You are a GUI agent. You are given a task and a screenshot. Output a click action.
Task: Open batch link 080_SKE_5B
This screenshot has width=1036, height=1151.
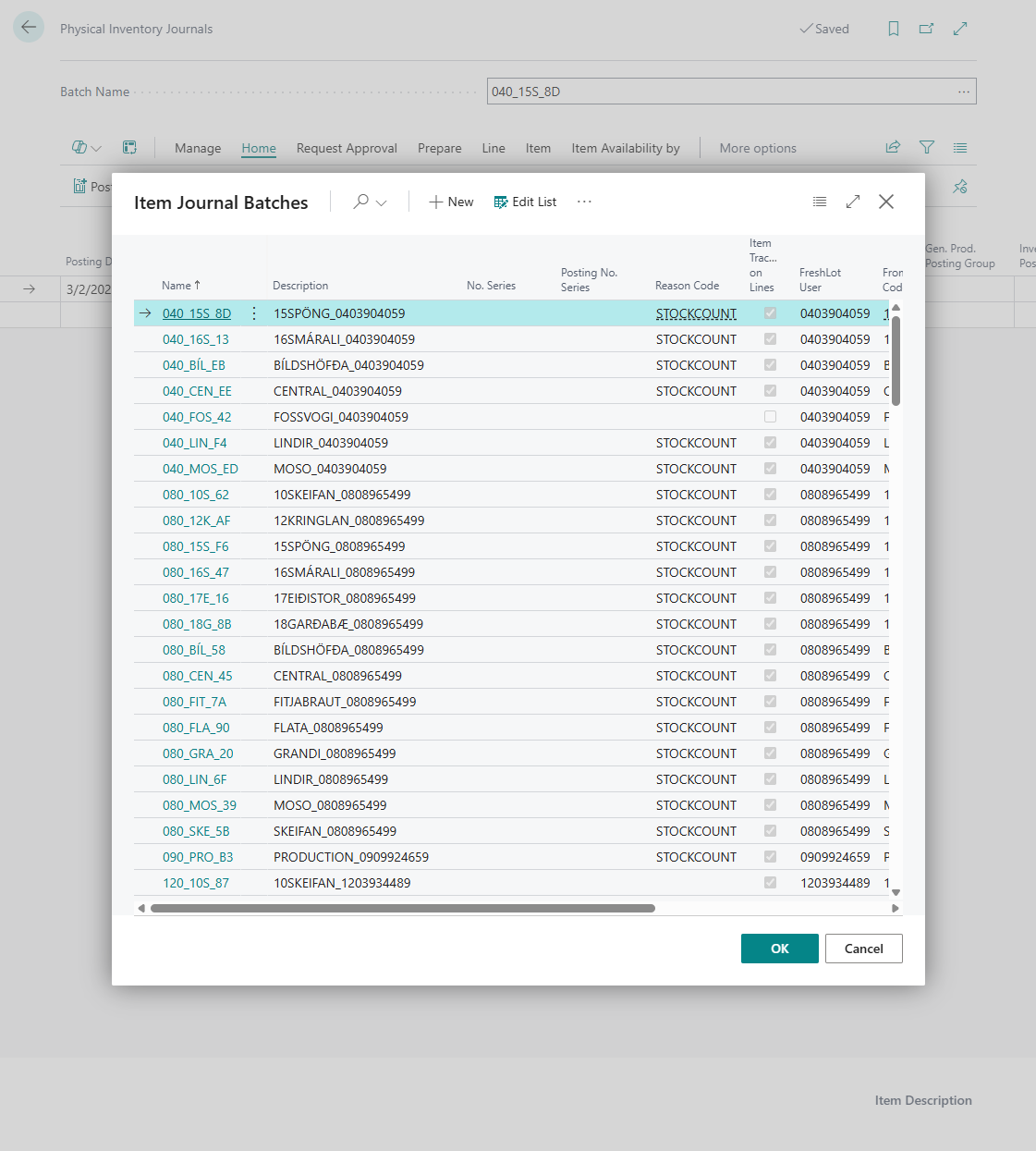(196, 831)
